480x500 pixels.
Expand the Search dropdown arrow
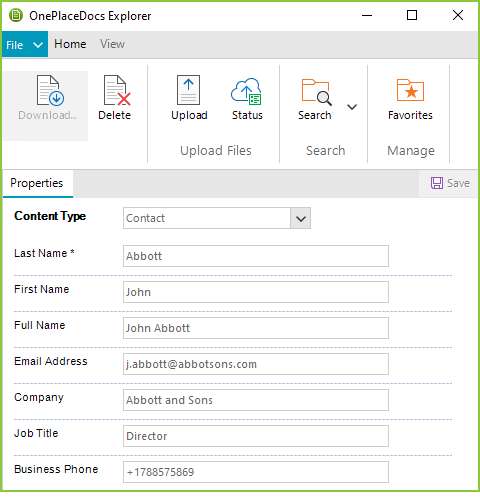(x=352, y=107)
